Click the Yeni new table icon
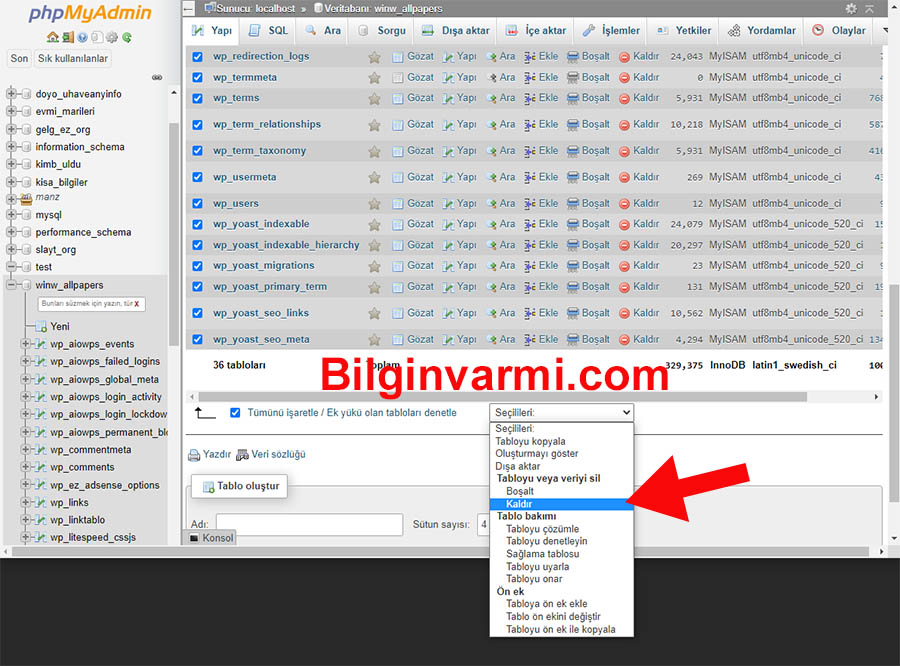The height and width of the screenshot is (666, 900). pyautogui.click(x=41, y=327)
